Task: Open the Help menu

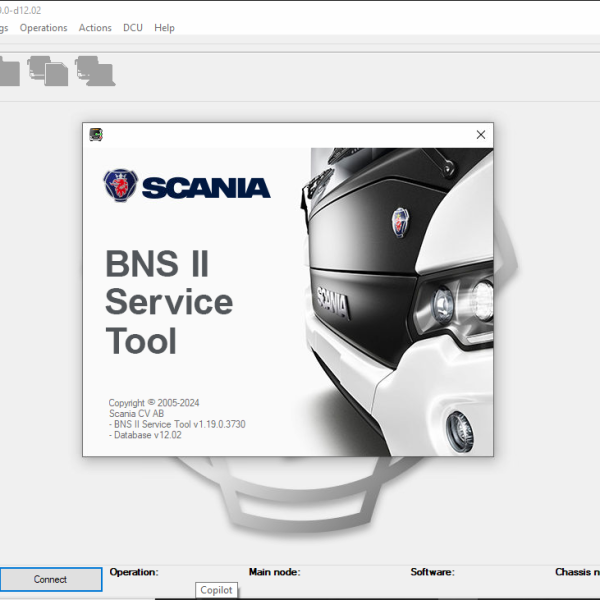Action: point(165,28)
